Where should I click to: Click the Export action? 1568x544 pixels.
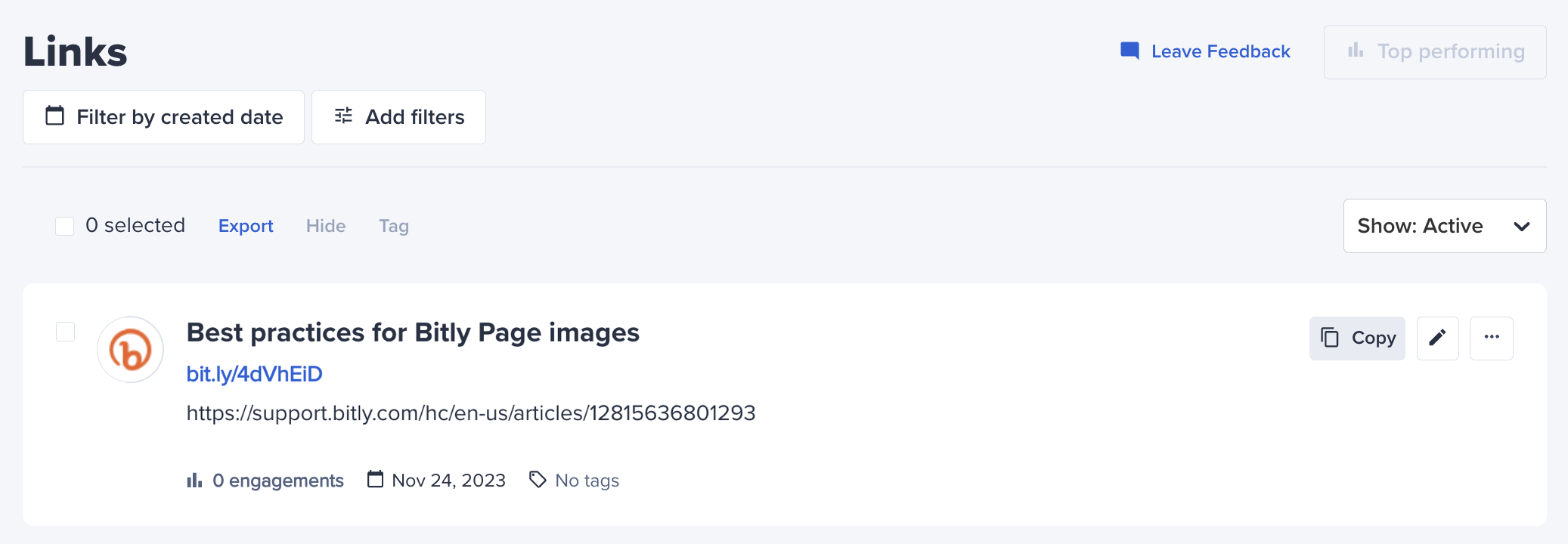pos(246,226)
